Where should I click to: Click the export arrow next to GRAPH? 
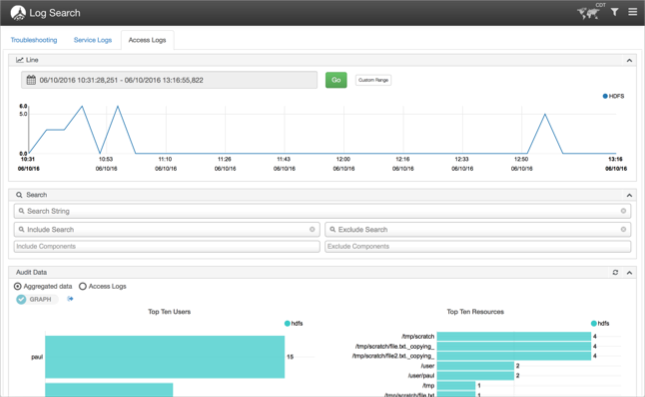point(70,299)
